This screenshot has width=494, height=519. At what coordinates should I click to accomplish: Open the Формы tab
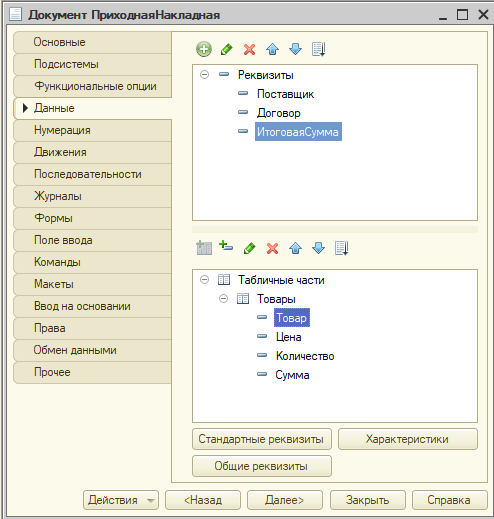pos(92,218)
